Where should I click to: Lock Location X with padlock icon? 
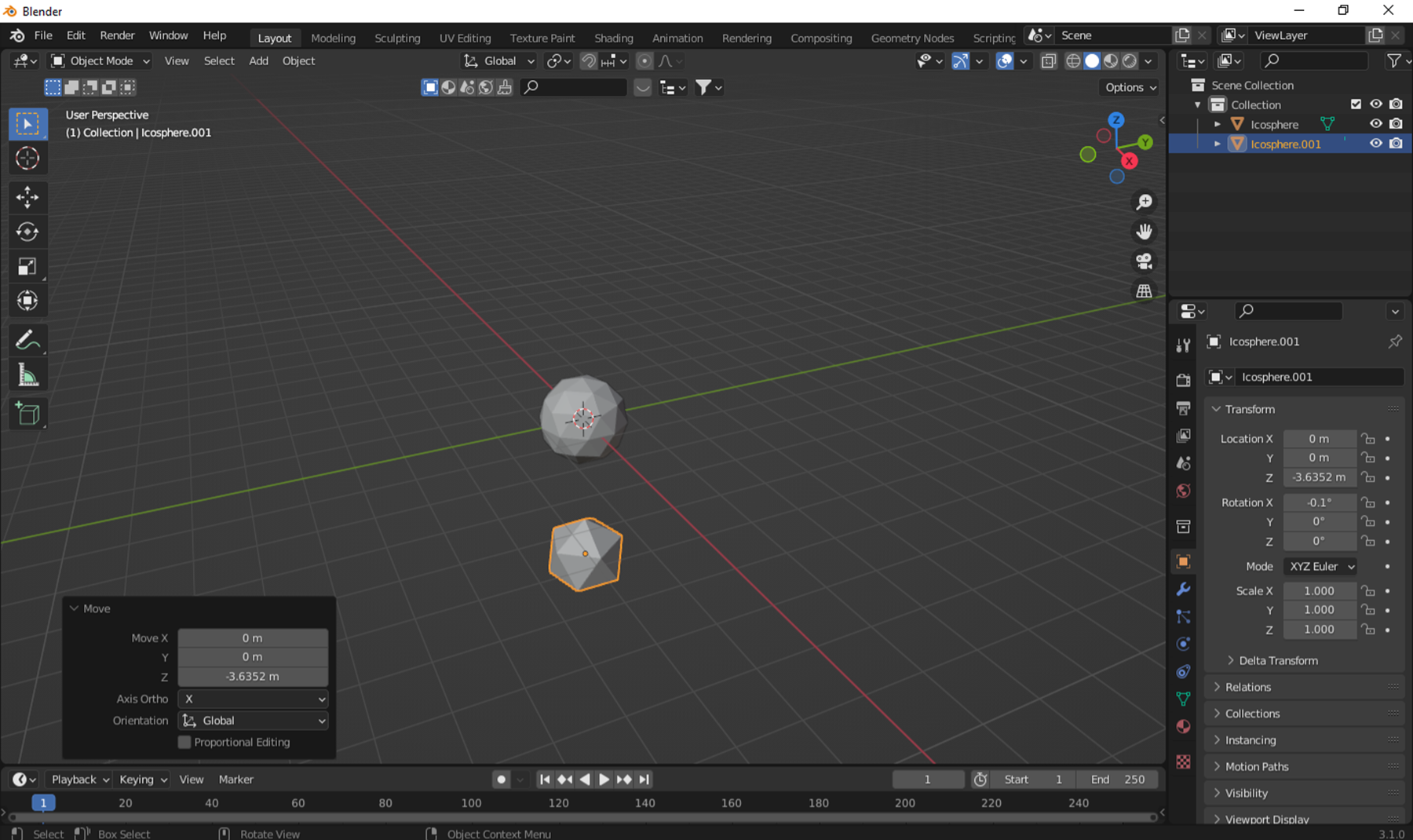[1368, 439]
